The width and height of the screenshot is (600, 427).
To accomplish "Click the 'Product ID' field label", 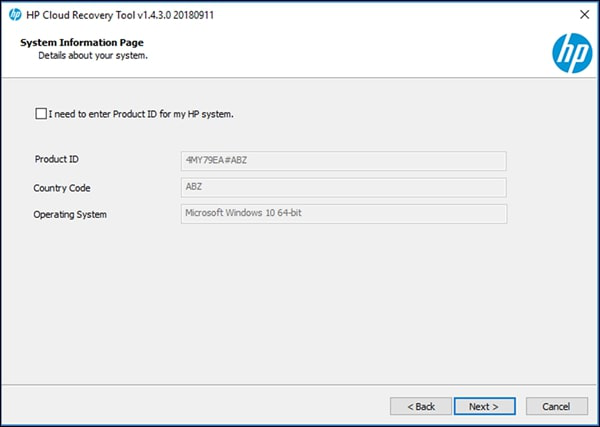I will coord(57,160).
